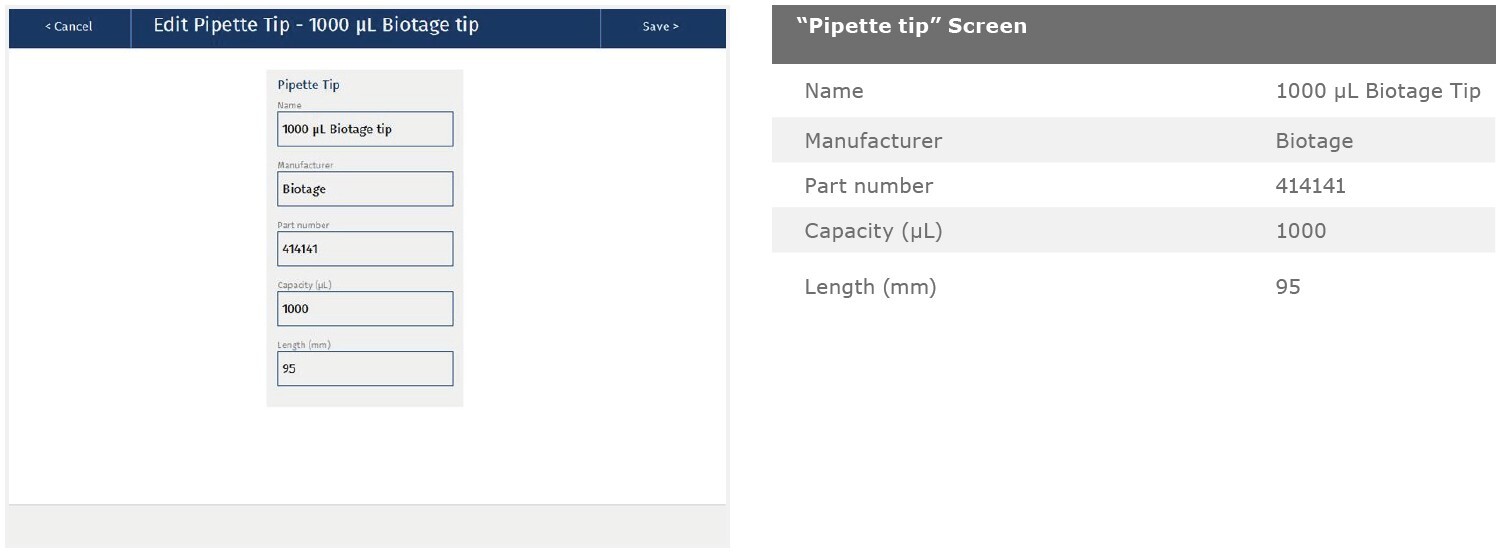Click the Pipette Tip form section heading

point(308,85)
